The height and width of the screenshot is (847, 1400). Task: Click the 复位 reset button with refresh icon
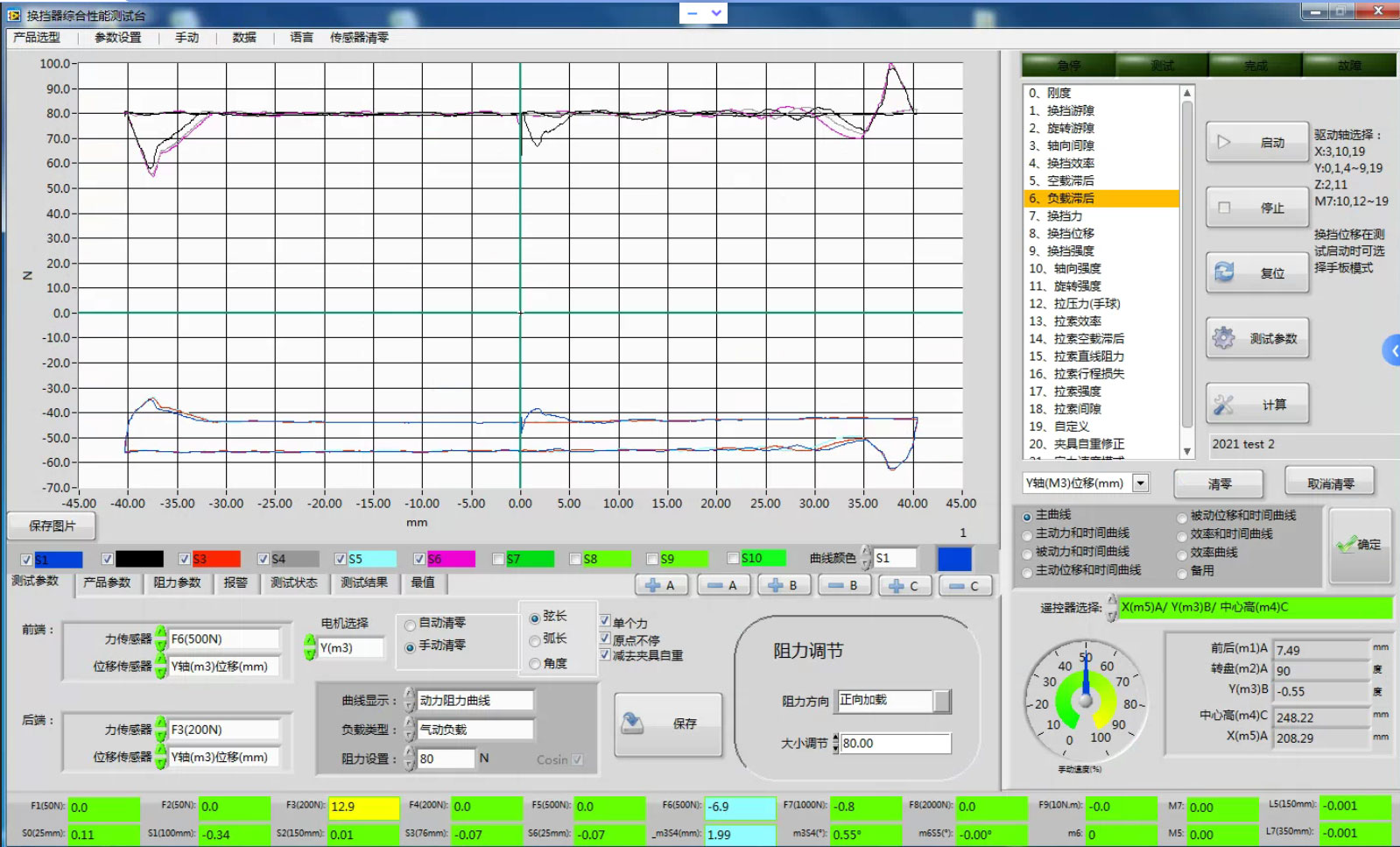point(1257,272)
